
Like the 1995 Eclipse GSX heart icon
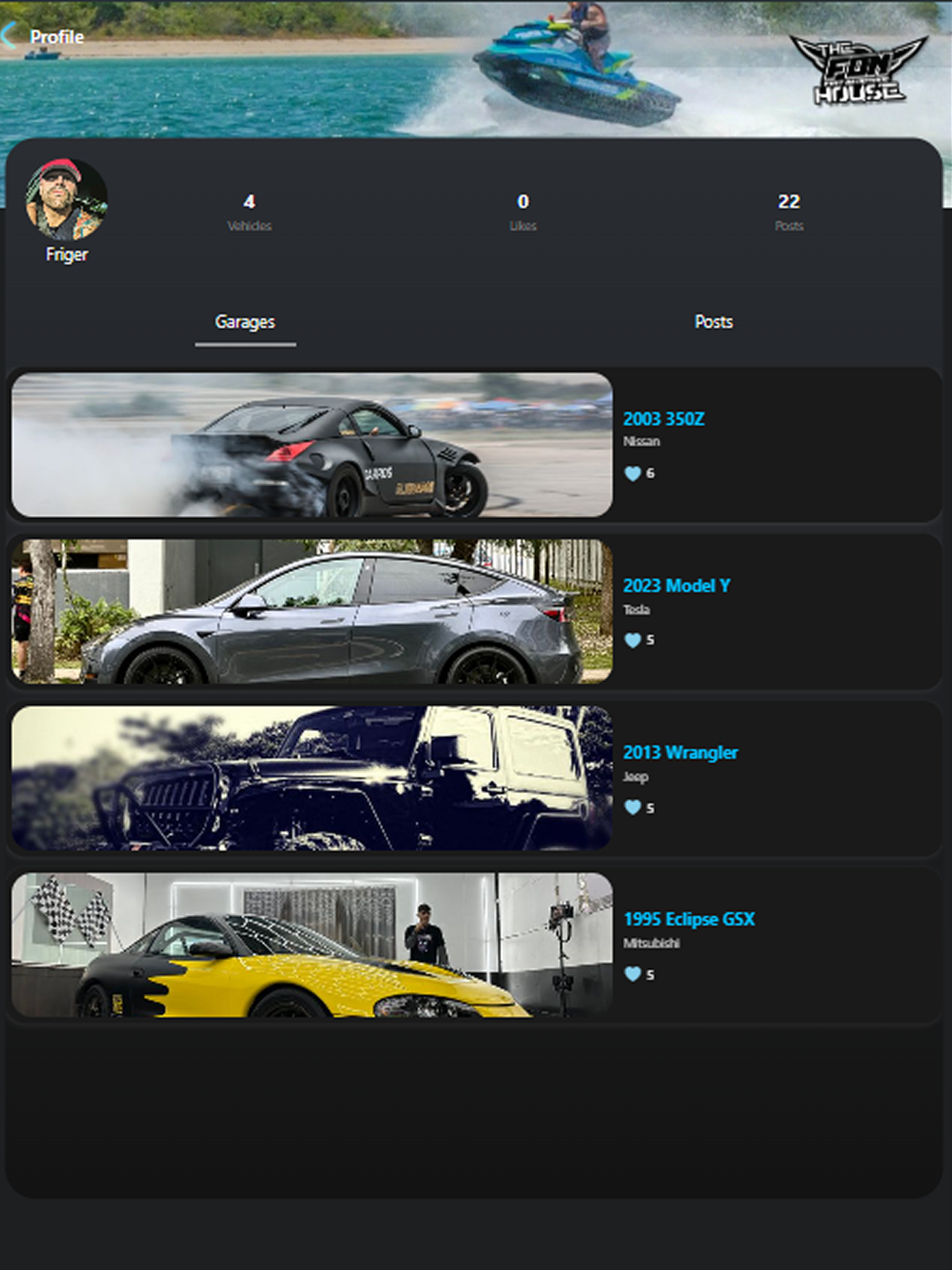tap(632, 974)
